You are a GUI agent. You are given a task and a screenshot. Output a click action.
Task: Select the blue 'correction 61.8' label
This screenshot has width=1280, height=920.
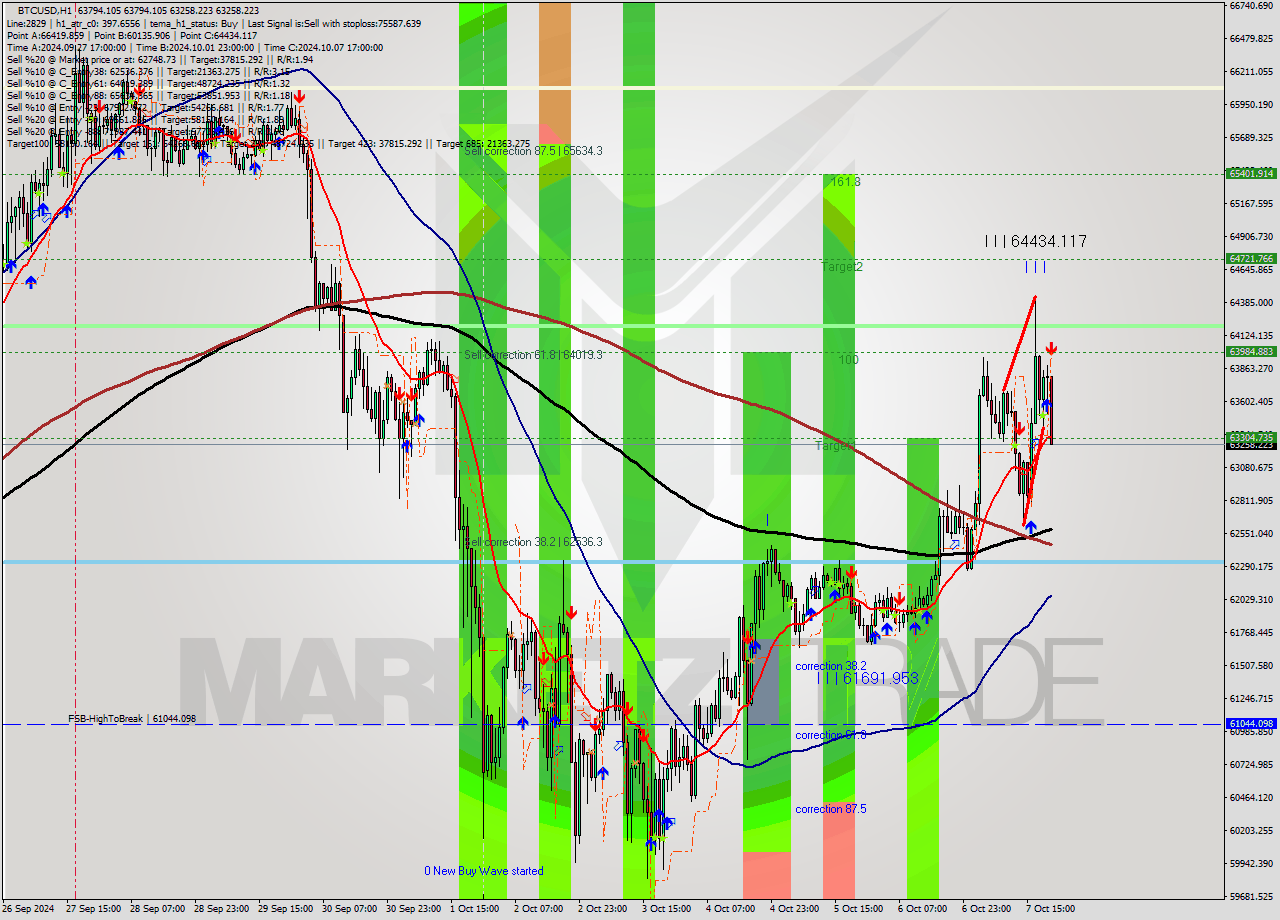point(831,735)
